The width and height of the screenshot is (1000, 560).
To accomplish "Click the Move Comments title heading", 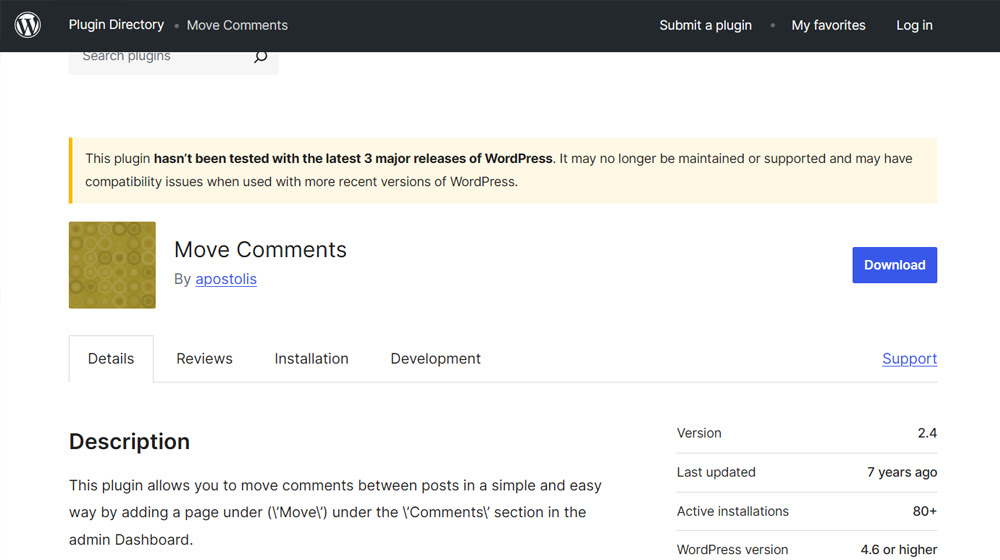I will click(260, 249).
